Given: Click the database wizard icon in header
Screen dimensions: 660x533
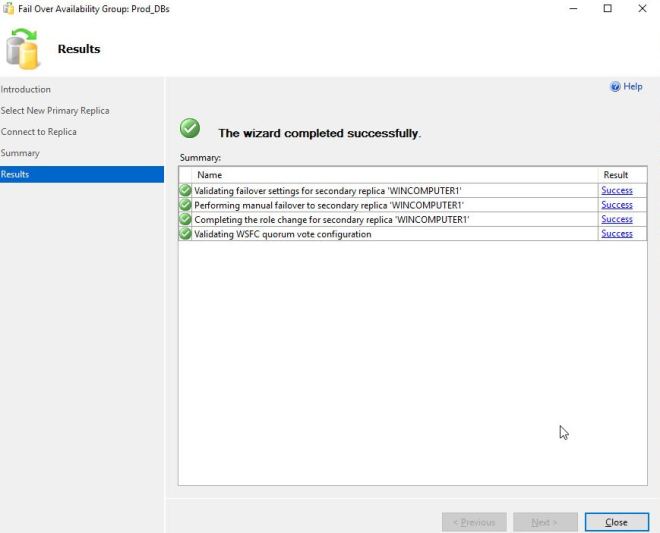Looking at the screenshot, I should (23, 49).
